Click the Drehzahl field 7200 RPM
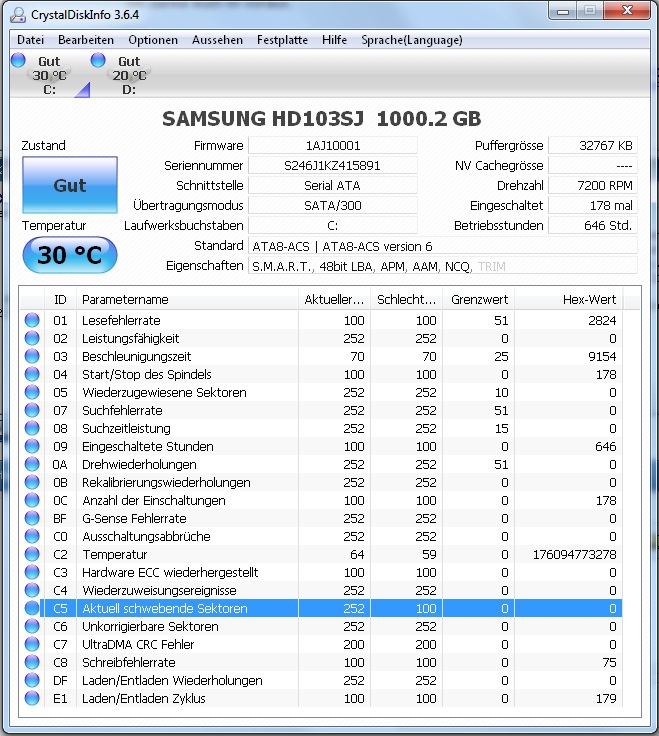The height and width of the screenshot is (736, 659). coord(593,185)
